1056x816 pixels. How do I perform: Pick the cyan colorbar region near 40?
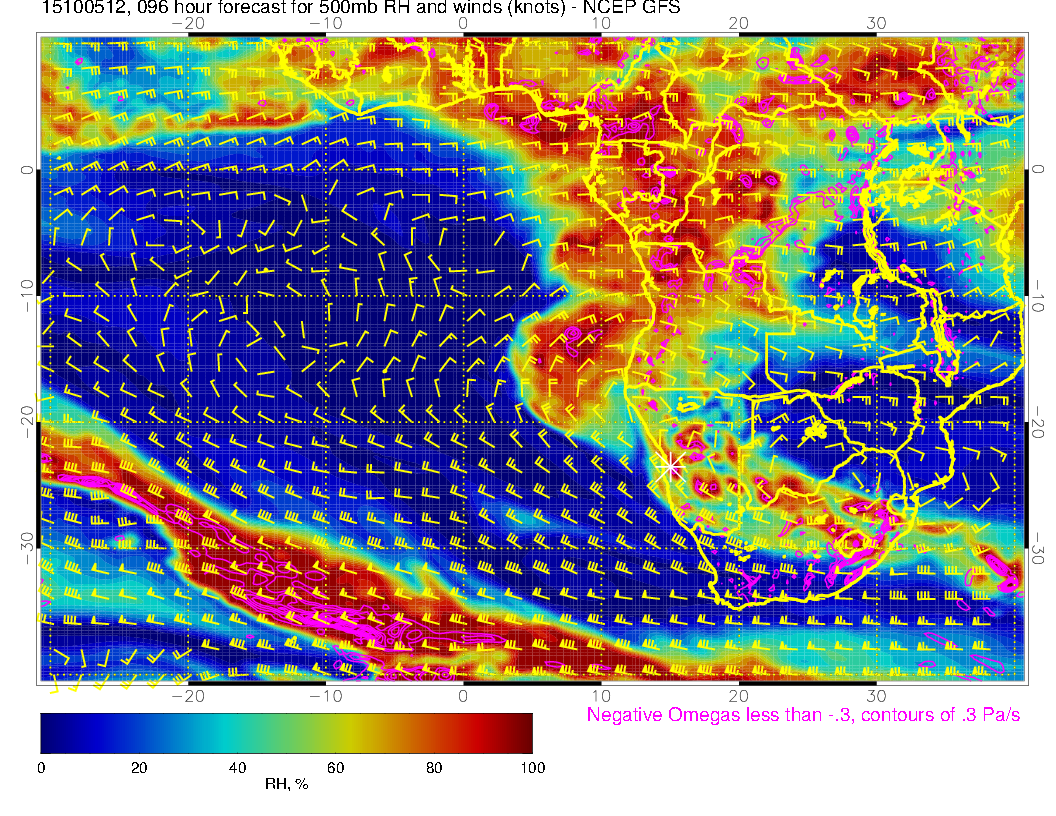pyautogui.click(x=237, y=733)
